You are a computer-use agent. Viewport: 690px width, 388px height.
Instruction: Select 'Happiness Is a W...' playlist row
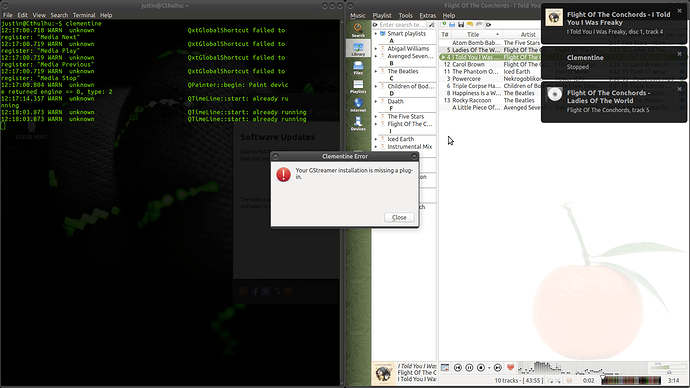(x=489, y=93)
